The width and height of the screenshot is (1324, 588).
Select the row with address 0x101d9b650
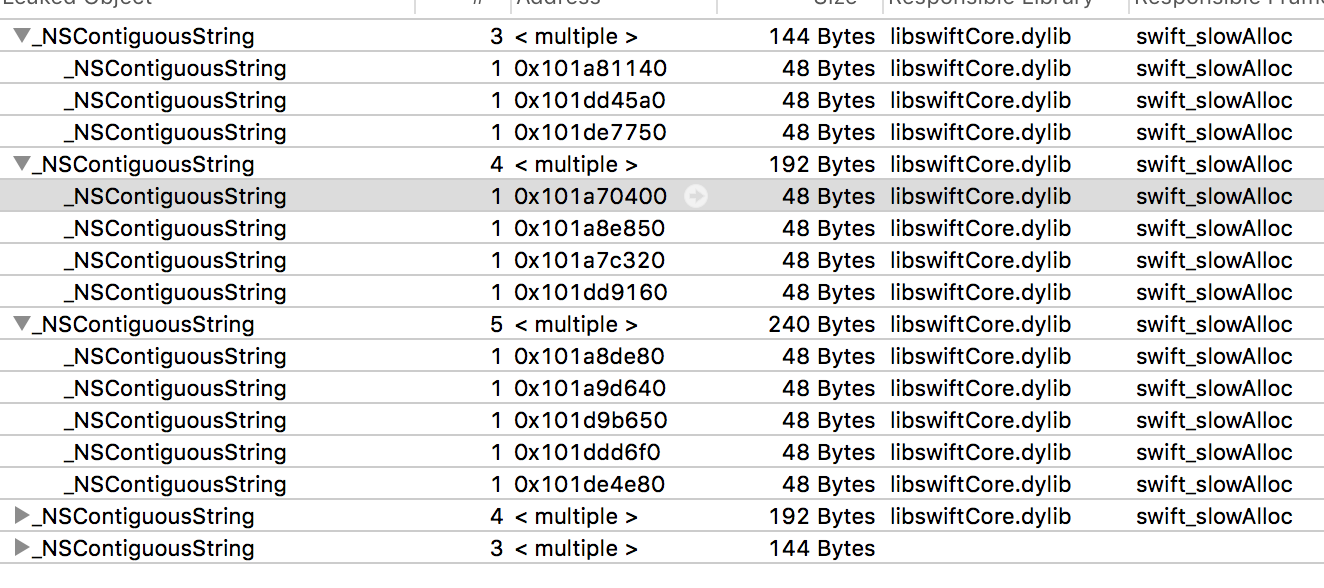[x=662, y=421]
